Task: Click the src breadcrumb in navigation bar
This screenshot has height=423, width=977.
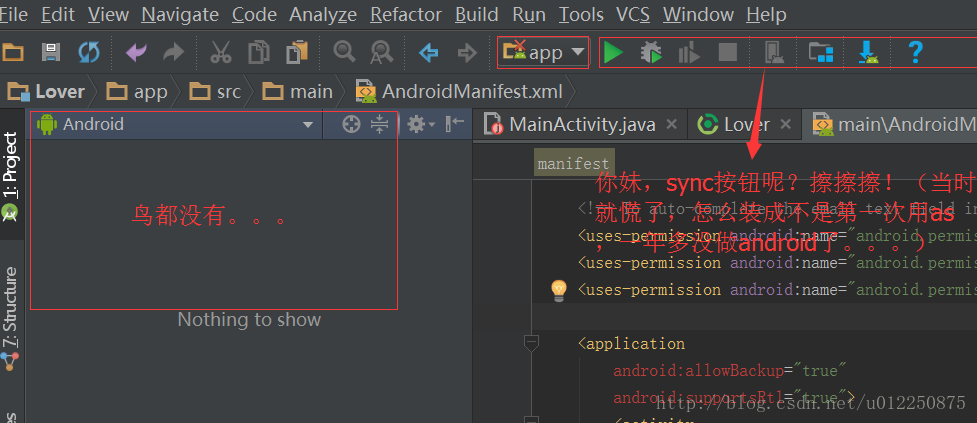Action: point(228,91)
